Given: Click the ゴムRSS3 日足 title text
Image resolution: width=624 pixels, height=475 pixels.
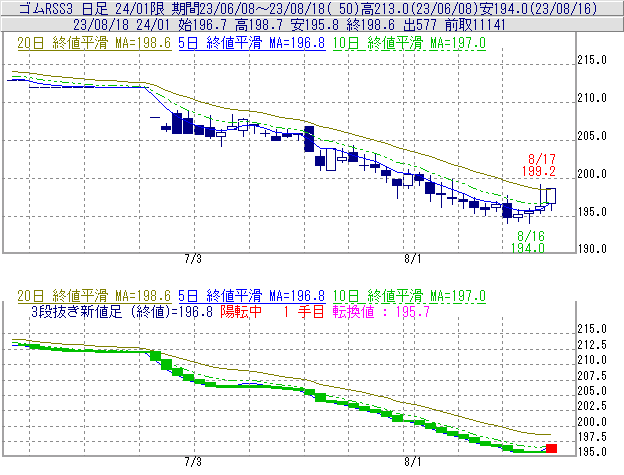Looking at the screenshot, I should pyautogui.click(x=64, y=8).
